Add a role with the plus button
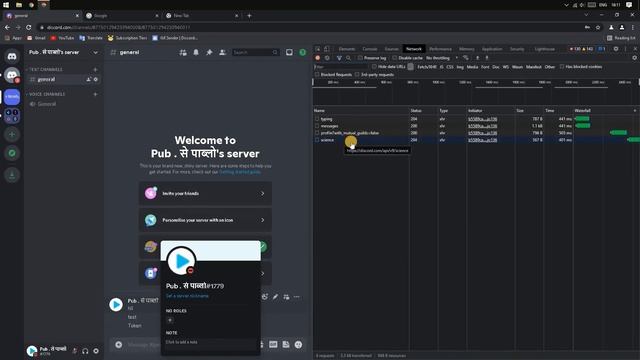 coord(170,320)
